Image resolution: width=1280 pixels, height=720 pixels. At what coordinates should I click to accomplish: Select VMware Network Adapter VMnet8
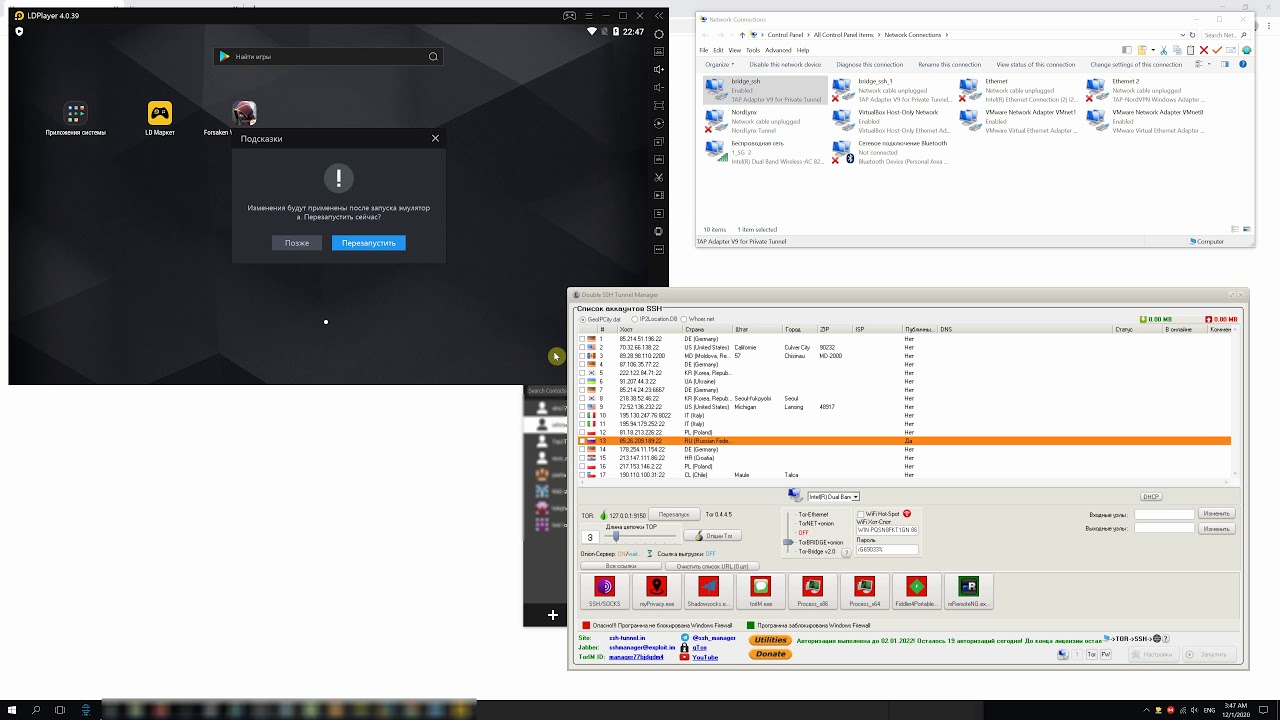(1148, 121)
